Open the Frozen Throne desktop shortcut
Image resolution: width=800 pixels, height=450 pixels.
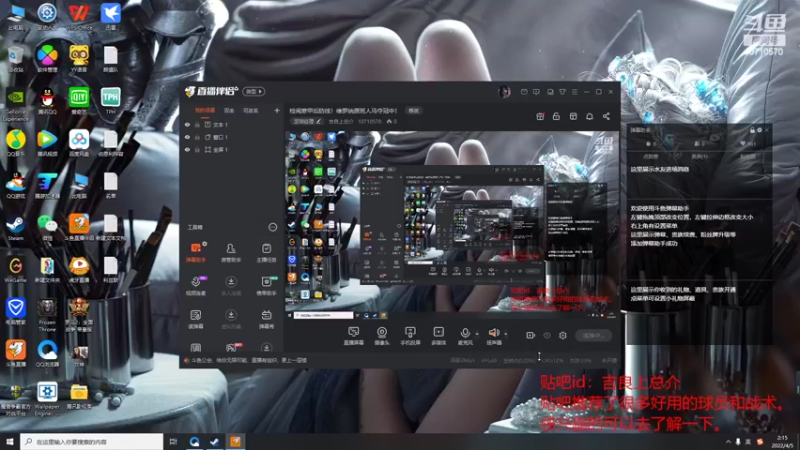pos(47,315)
